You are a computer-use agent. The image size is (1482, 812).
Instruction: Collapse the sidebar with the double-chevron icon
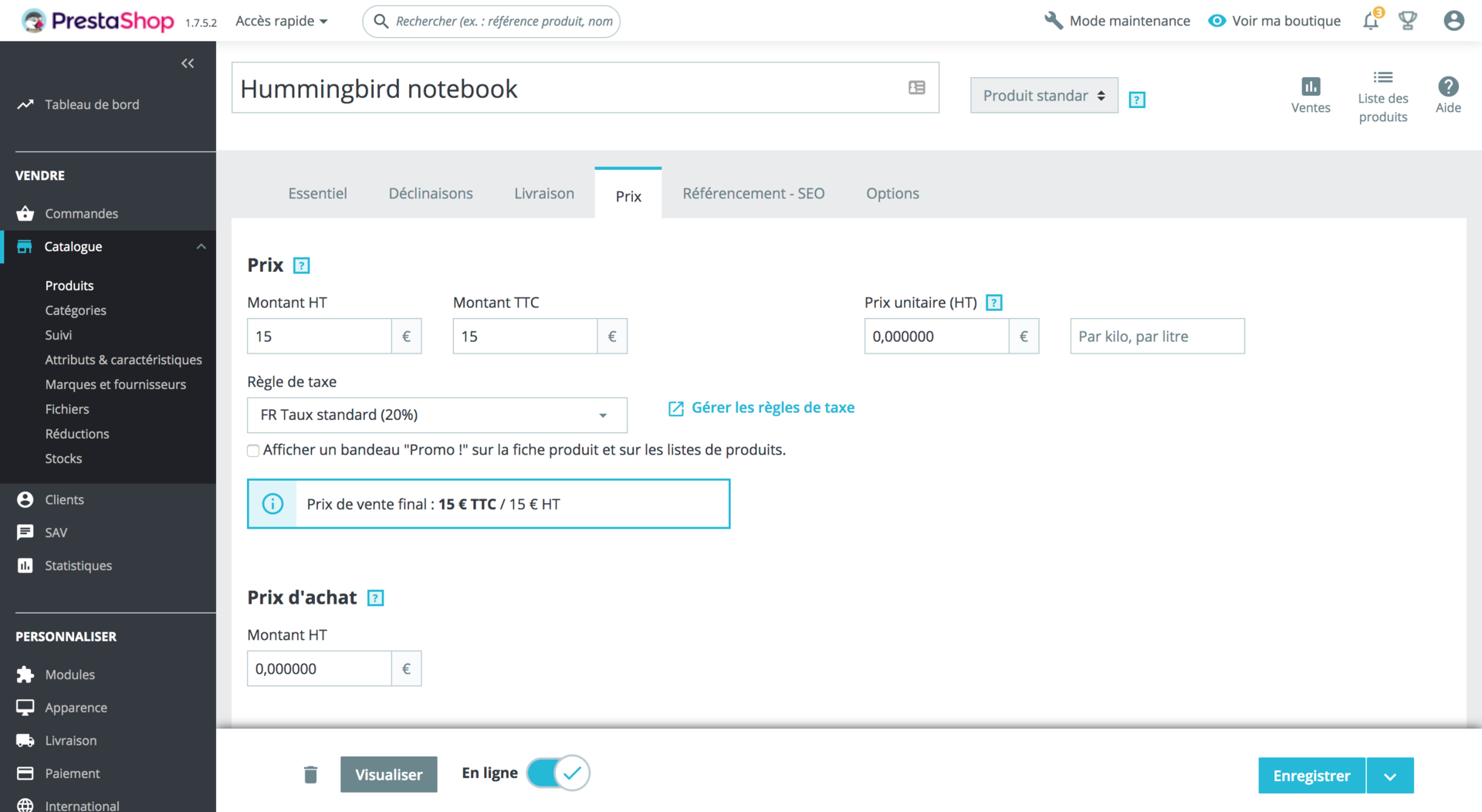(x=188, y=63)
